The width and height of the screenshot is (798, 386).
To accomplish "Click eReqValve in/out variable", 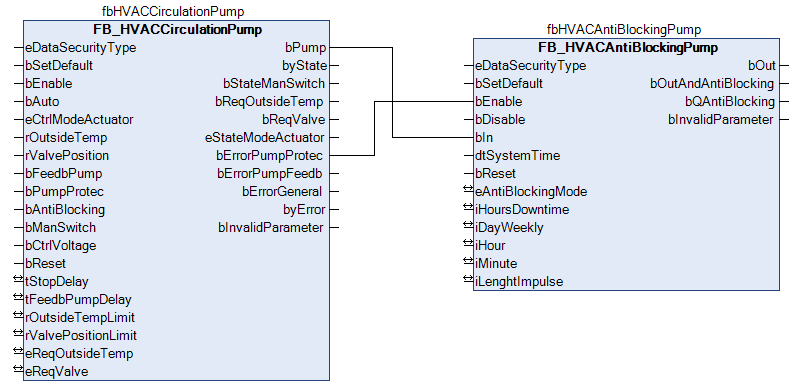I will [x=57, y=372].
